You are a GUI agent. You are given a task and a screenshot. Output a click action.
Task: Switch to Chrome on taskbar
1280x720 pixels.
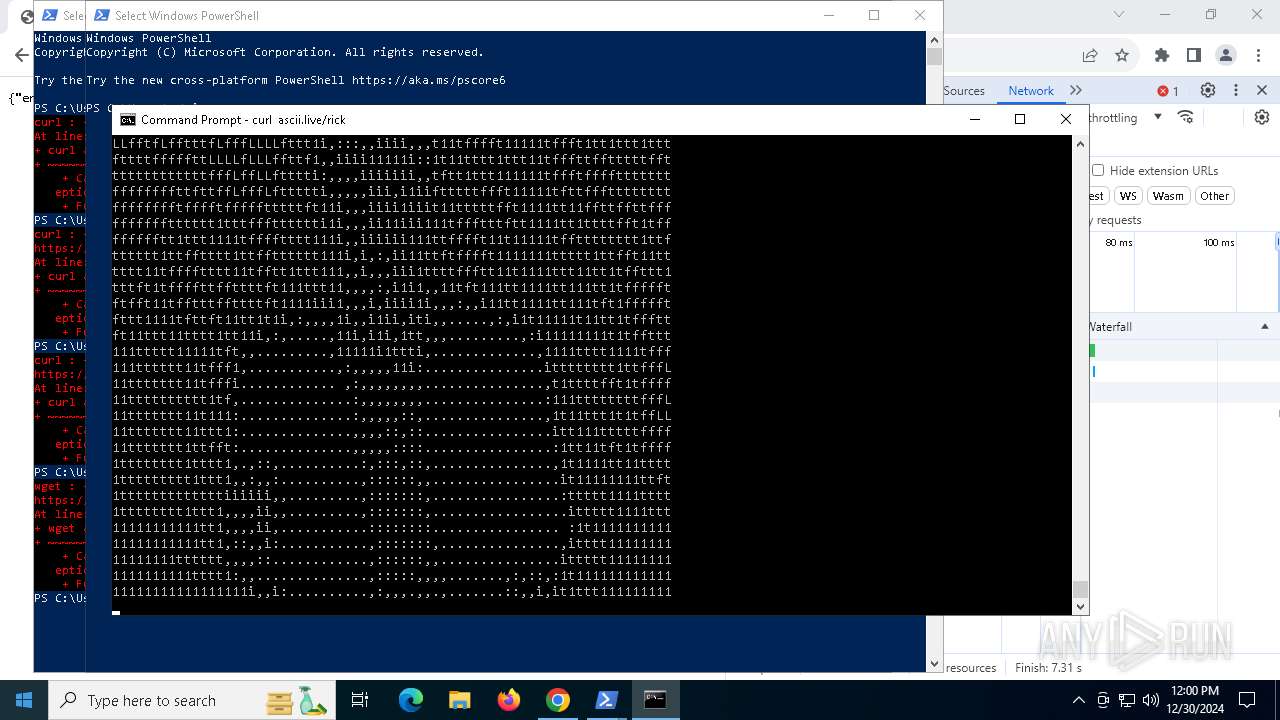pyautogui.click(x=558, y=700)
